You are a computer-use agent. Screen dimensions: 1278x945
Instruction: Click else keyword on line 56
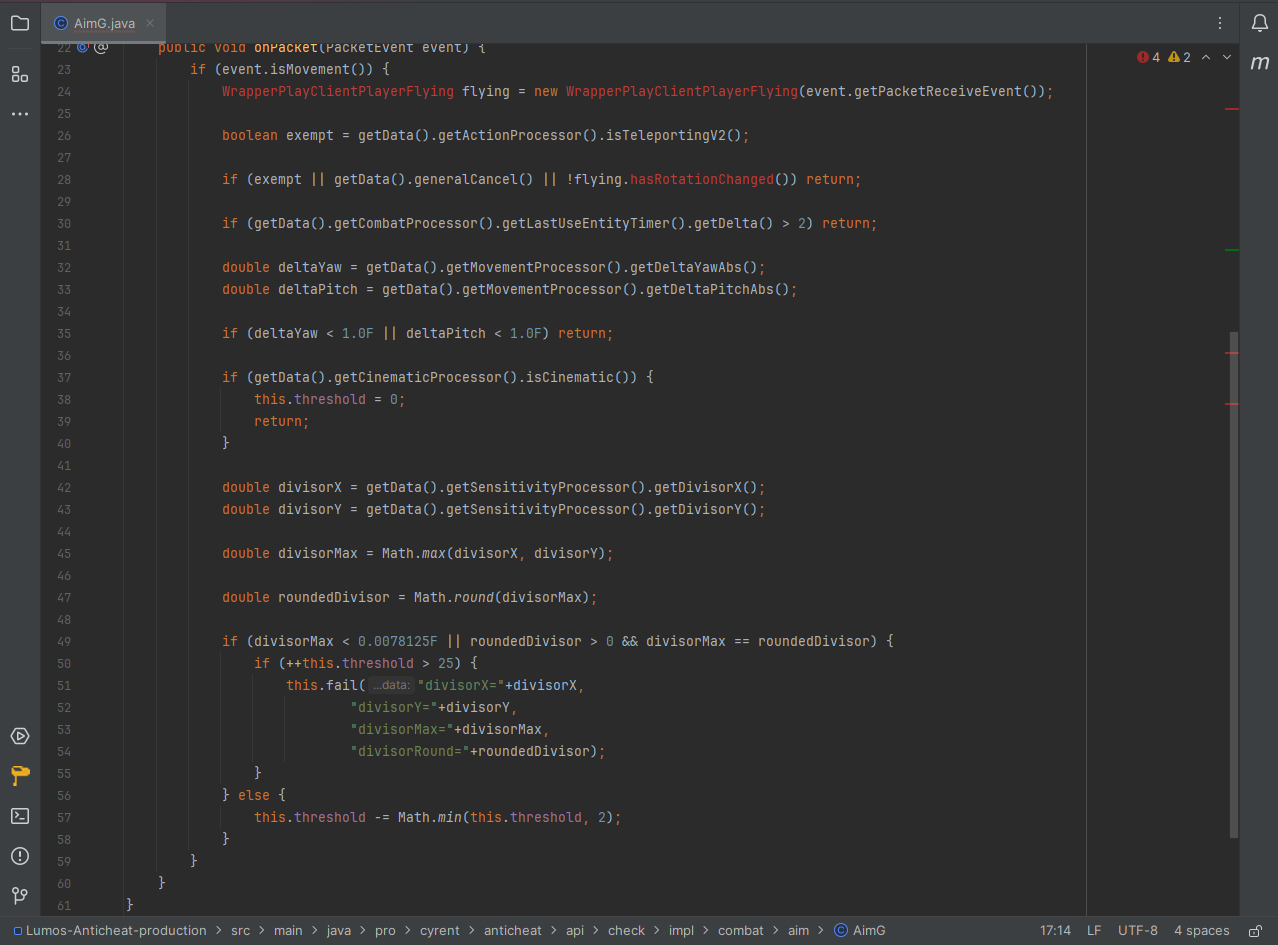coord(254,795)
